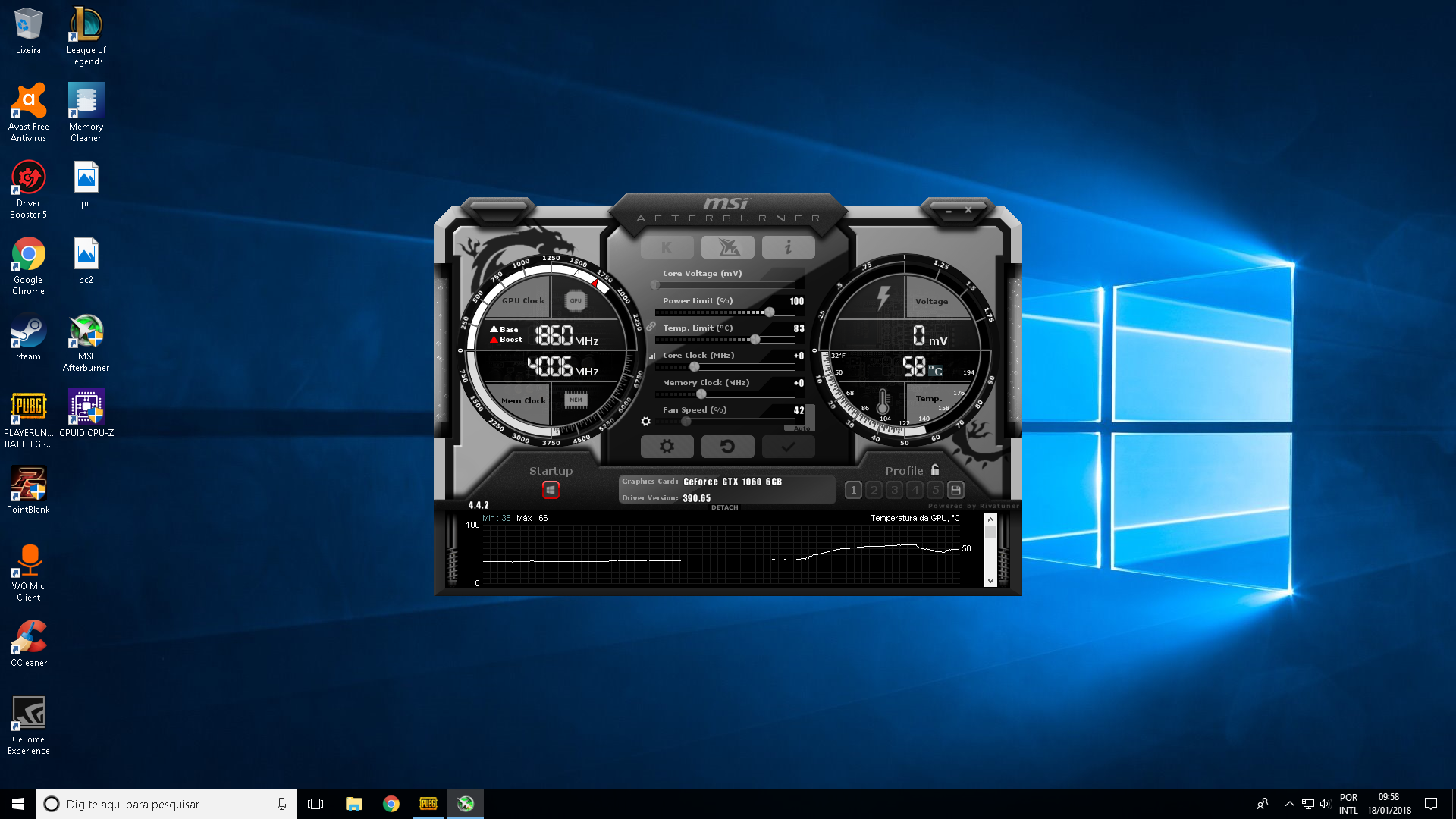Toggle Apply at Windows Startup button

[x=551, y=490]
